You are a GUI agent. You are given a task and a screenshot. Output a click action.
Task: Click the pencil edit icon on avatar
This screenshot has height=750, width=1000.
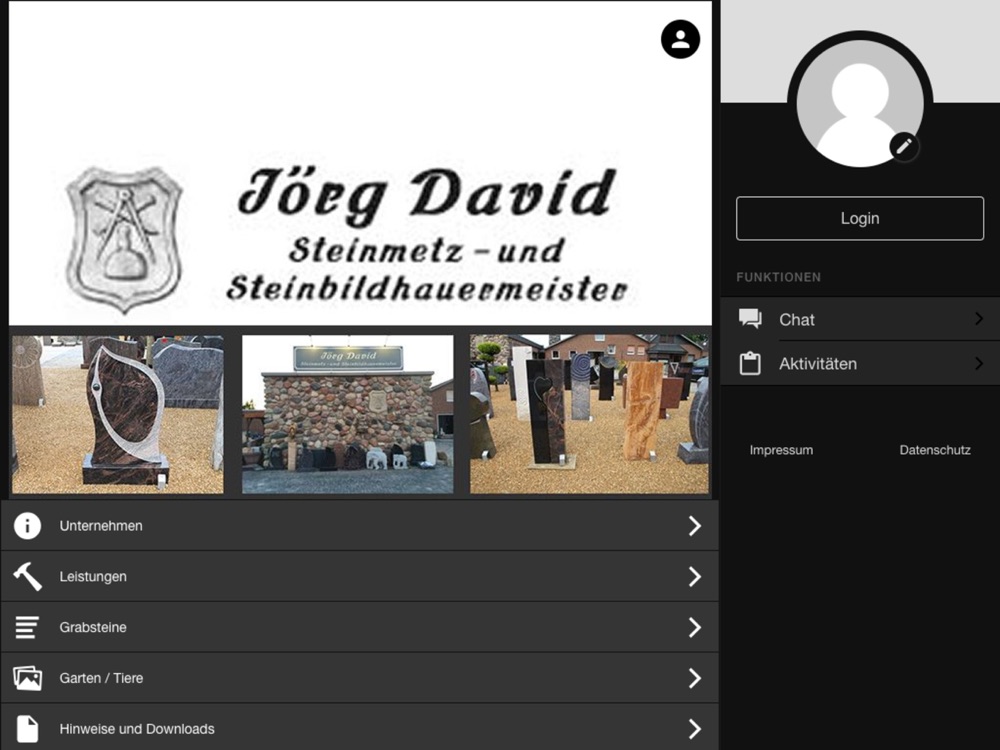click(904, 147)
